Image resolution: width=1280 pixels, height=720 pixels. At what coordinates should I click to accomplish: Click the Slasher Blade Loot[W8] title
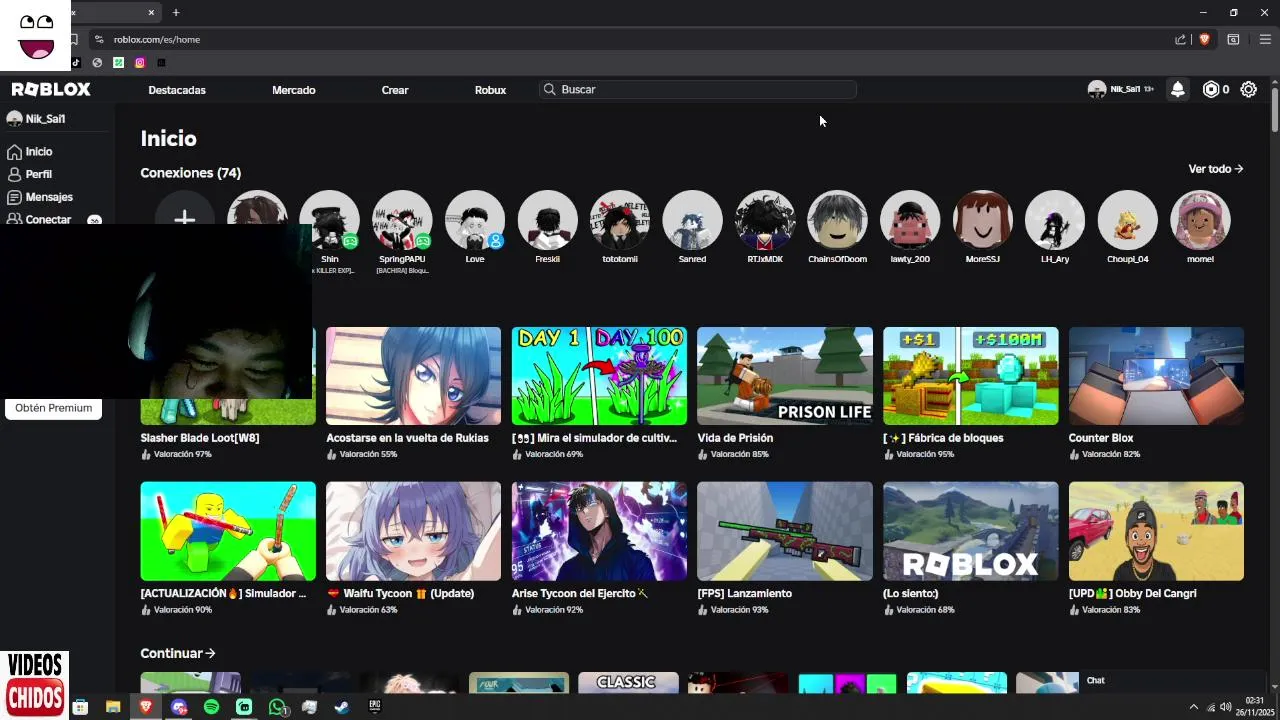[x=200, y=438]
